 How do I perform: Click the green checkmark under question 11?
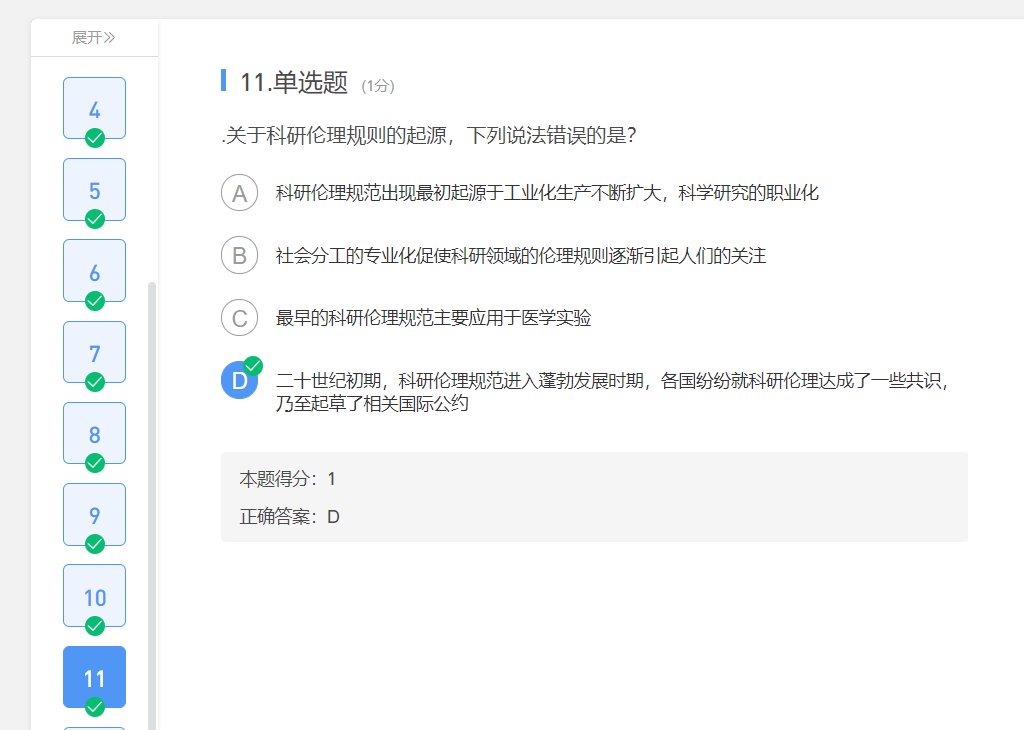point(95,707)
